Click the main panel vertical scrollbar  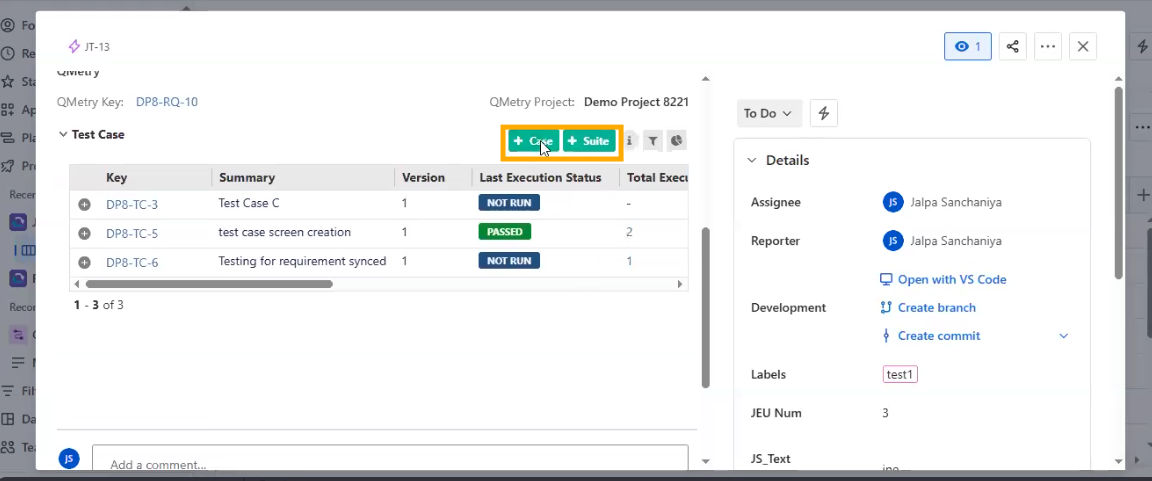tap(705, 307)
